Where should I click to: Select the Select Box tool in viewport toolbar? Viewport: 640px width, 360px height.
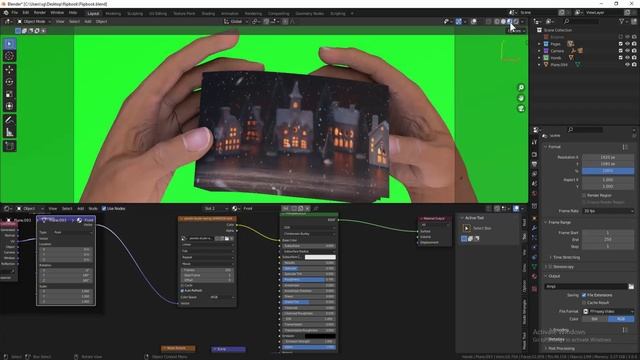tap(10, 44)
